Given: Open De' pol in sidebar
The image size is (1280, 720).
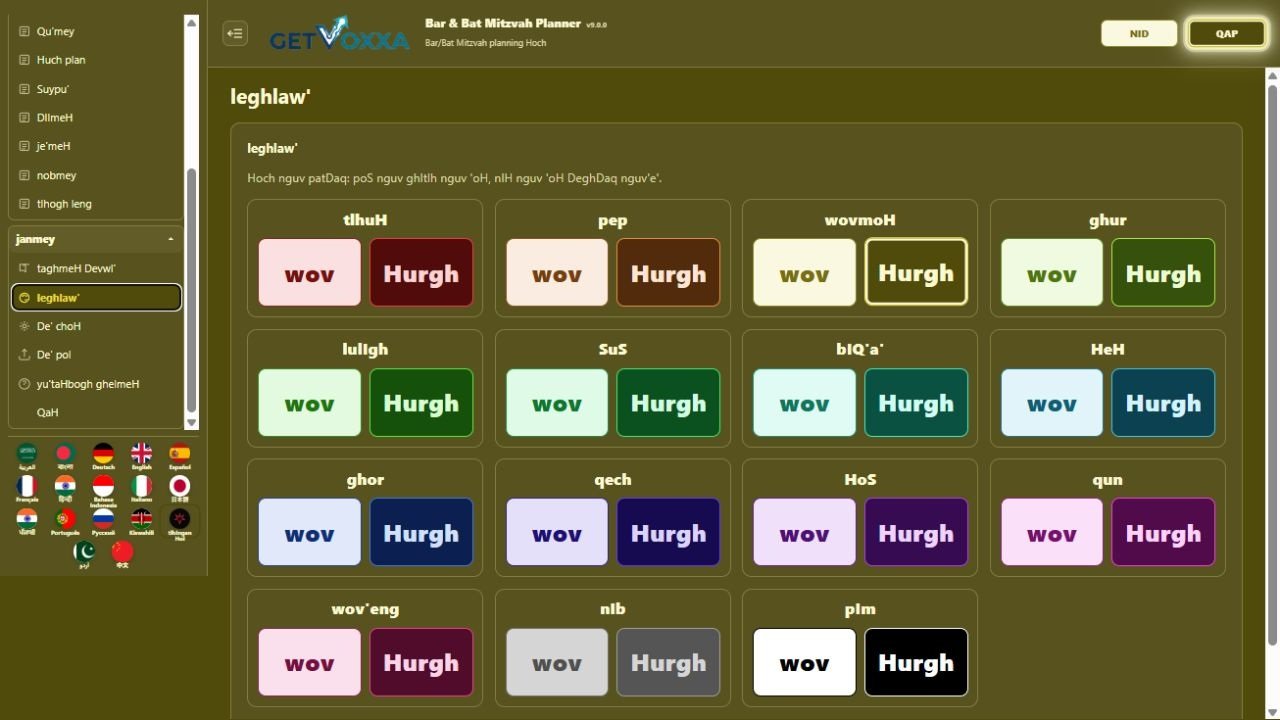Looking at the screenshot, I should coord(96,355).
